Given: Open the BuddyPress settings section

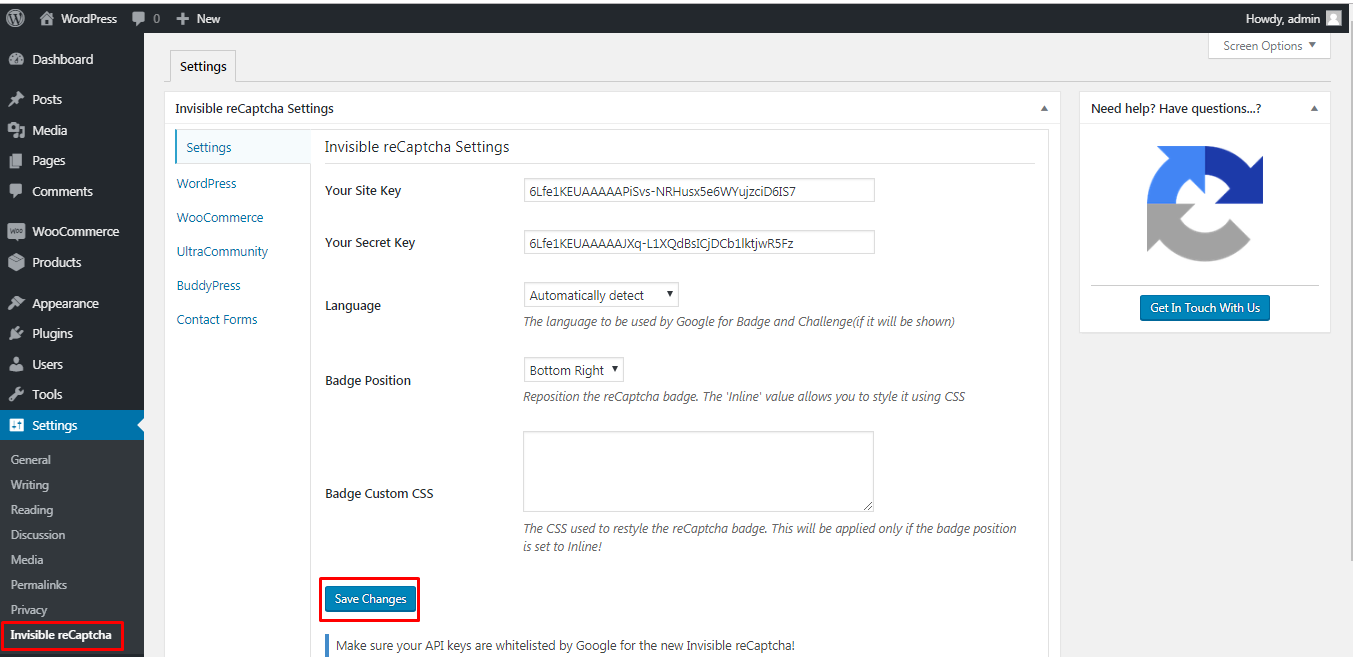Looking at the screenshot, I should click(209, 286).
